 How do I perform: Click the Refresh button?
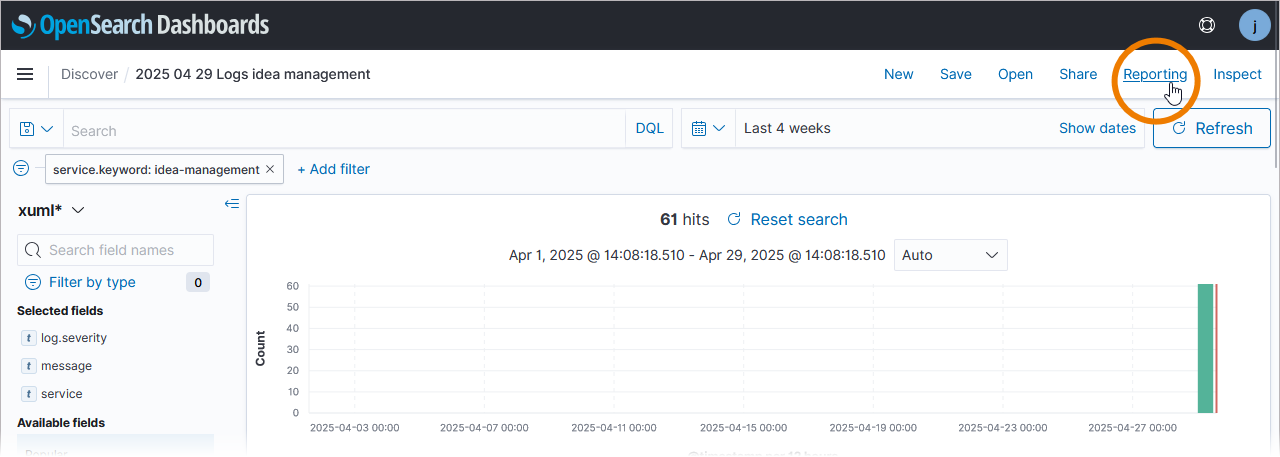[x=1211, y=128]
